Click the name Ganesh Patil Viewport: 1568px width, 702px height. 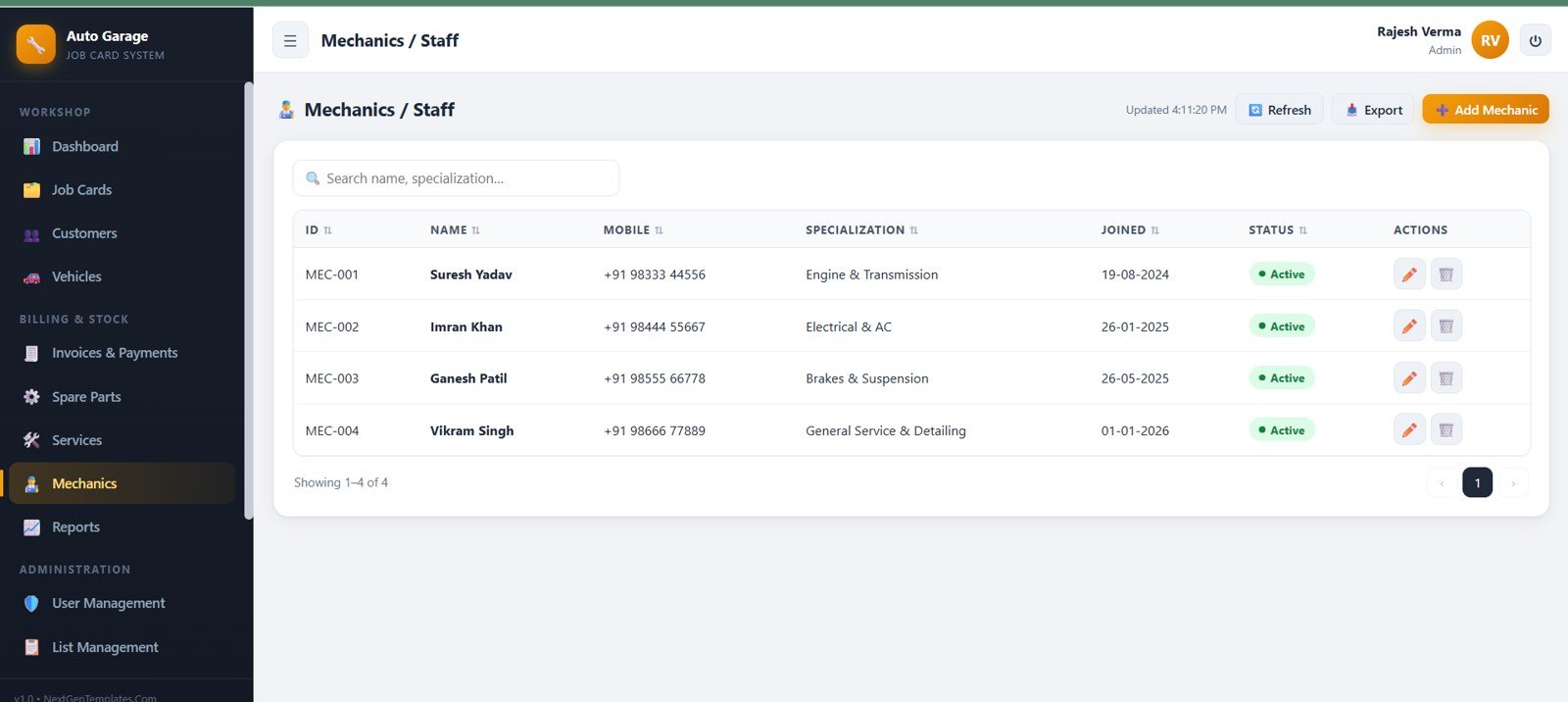click(468, 378)
